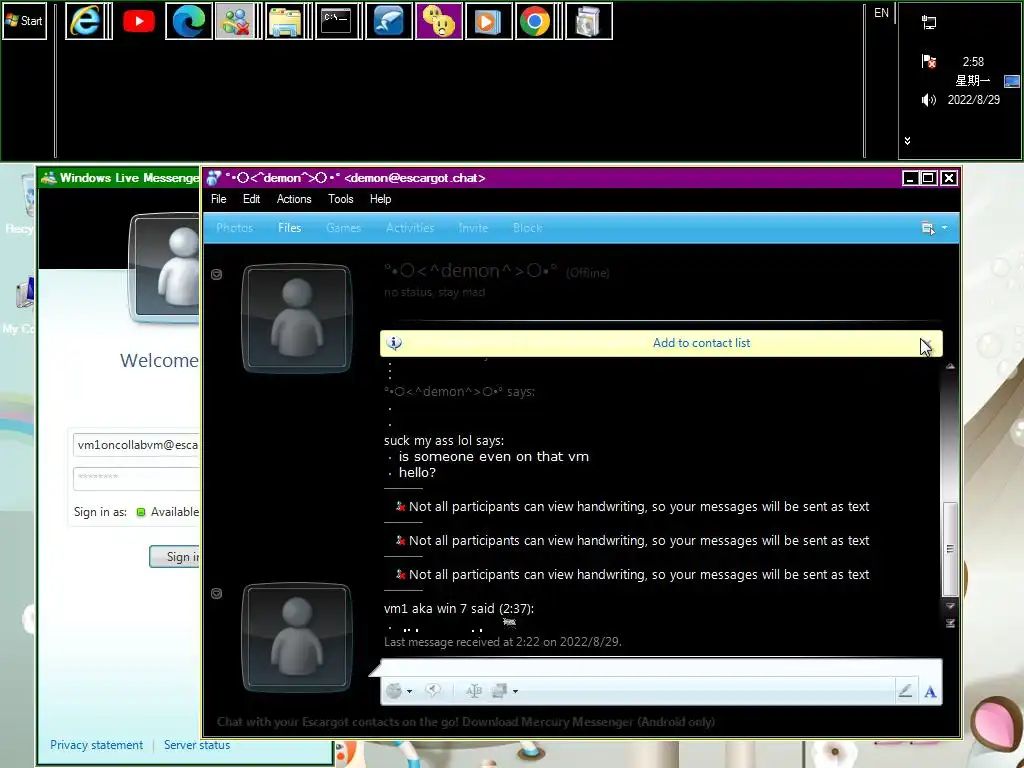This screenshot has height=768, width=1024.
Task: Click the 'hello?' chat message
Action: (417, 472)
